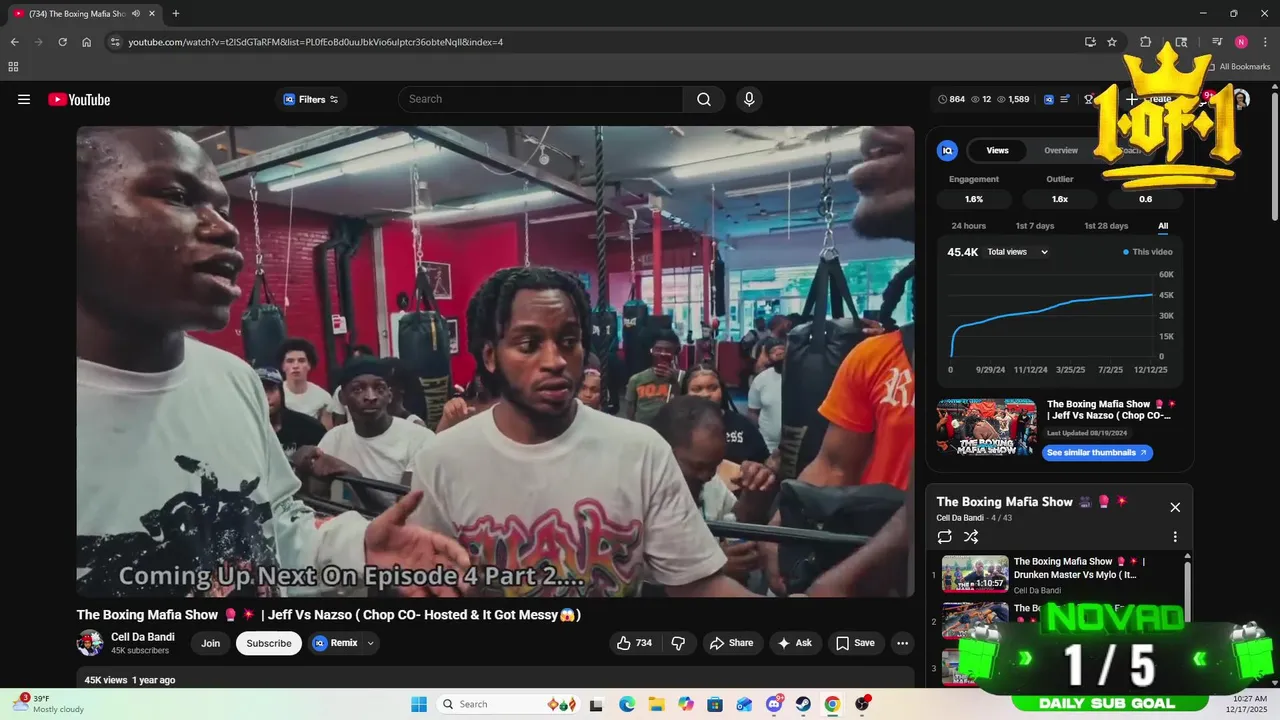Start voice search with microphone icon
The height and width of the screenshot is (720, 1280).
click(748, 99)
